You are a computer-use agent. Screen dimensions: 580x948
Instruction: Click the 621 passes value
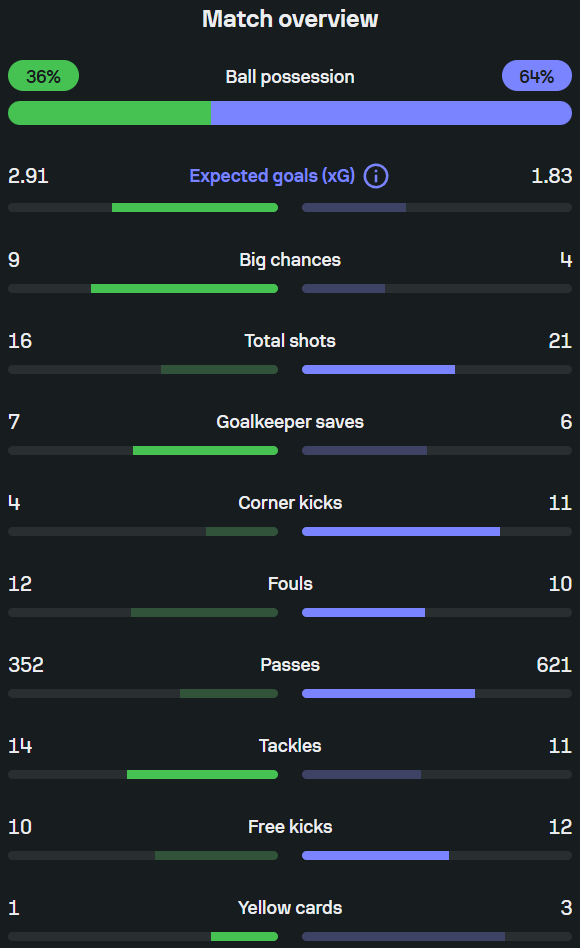(554, 665)
